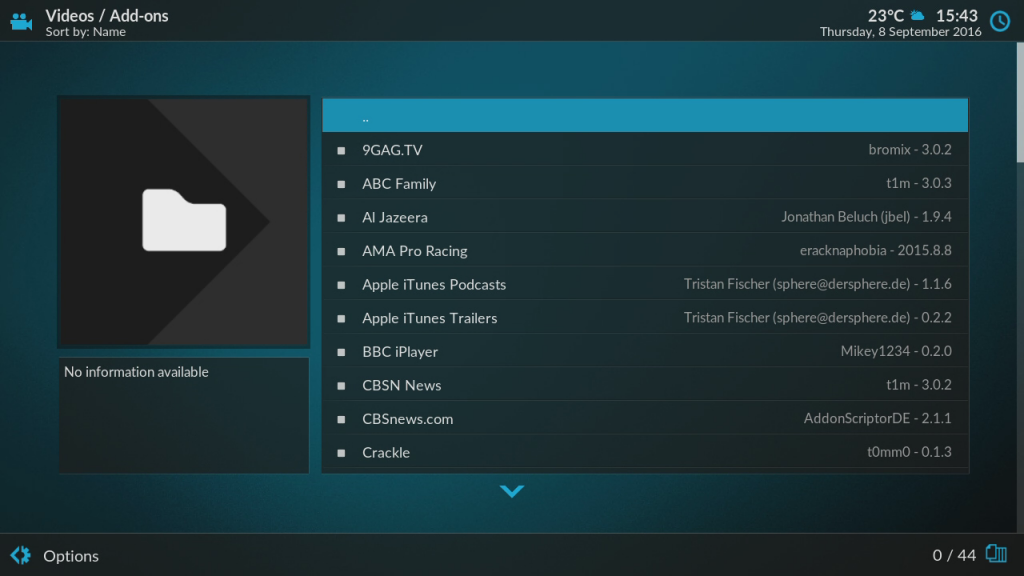The image size is (1024, 576).
Task: Click the square bullet next to Apple iTunes Trailers
Action: [341, 319]
